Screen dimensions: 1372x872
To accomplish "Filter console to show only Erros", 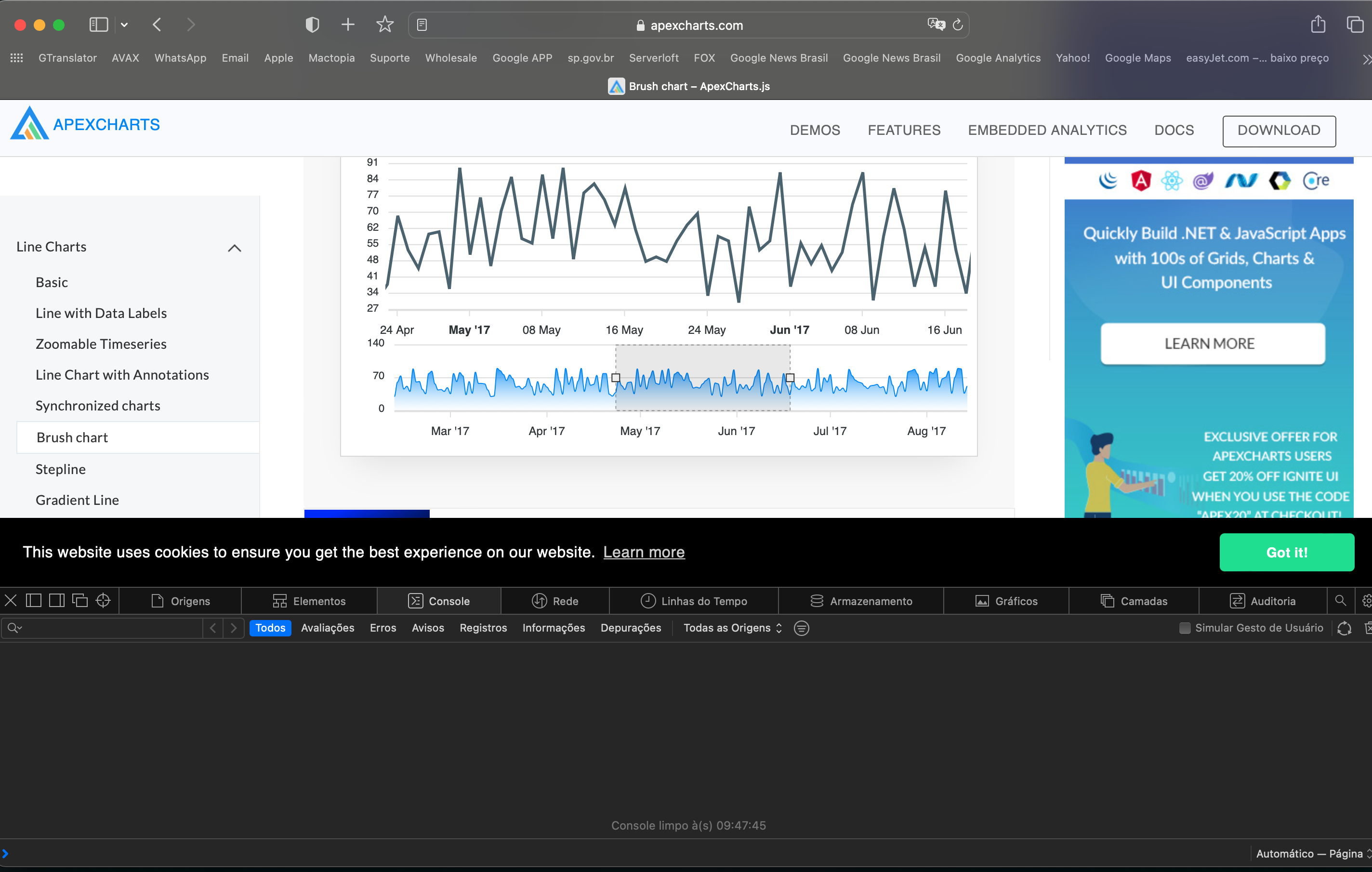I will (x=383, y=627).
